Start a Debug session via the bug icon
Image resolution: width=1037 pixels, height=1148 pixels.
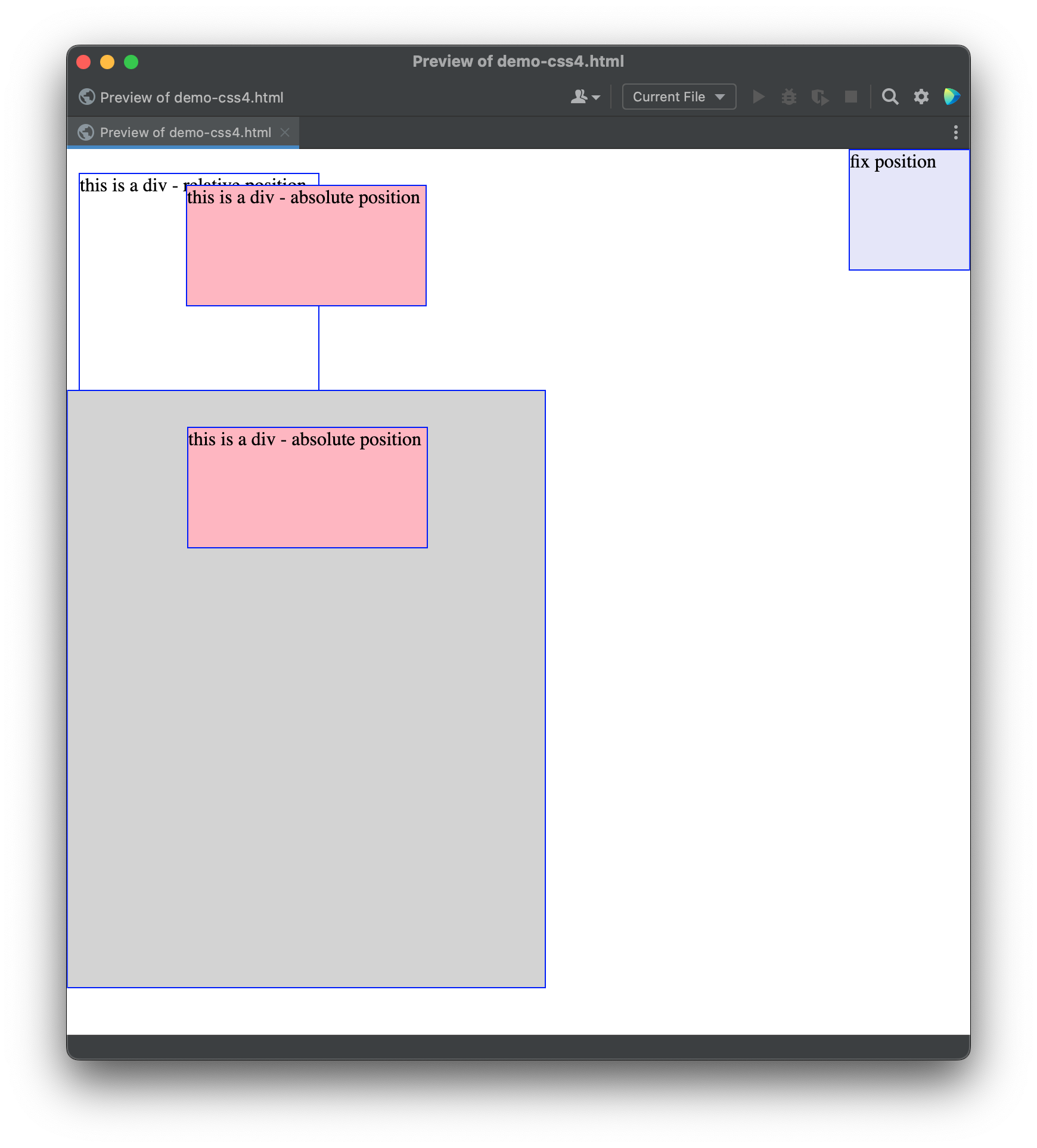click(x=788, y=97)
